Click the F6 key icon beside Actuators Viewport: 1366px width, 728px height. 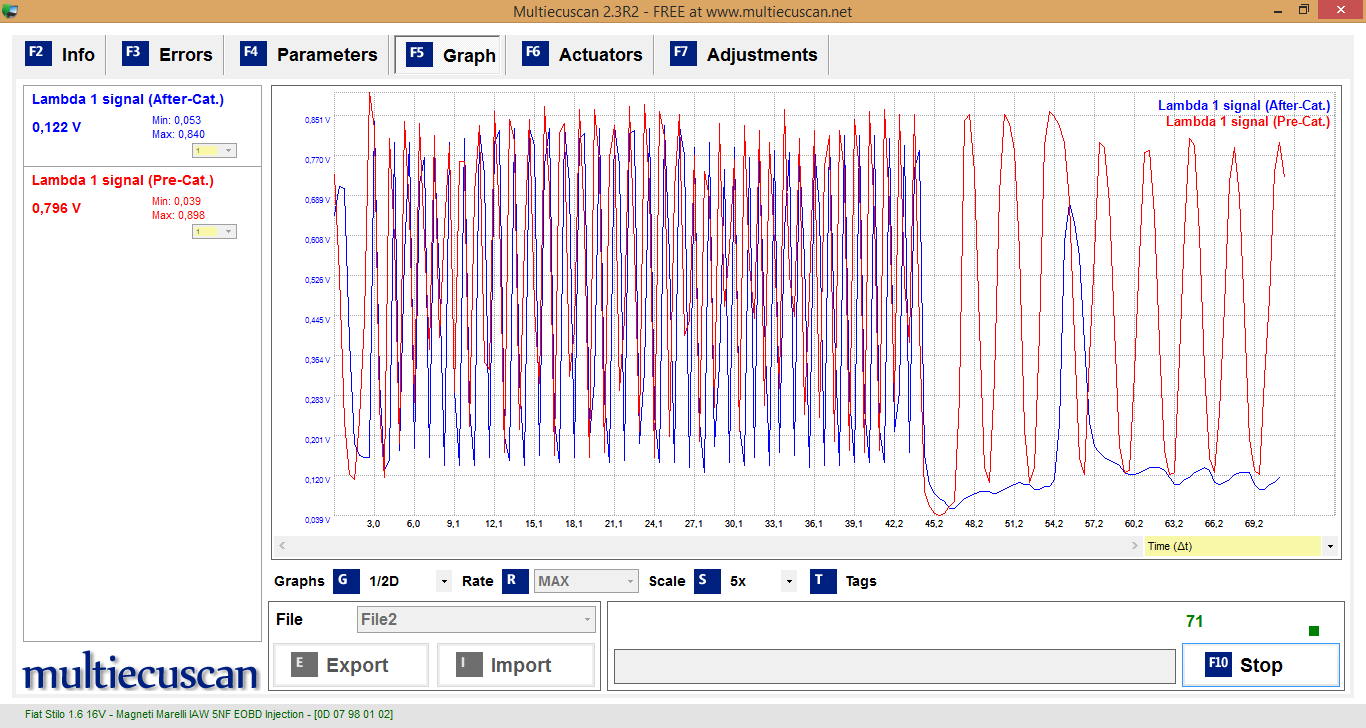[535, 53]
